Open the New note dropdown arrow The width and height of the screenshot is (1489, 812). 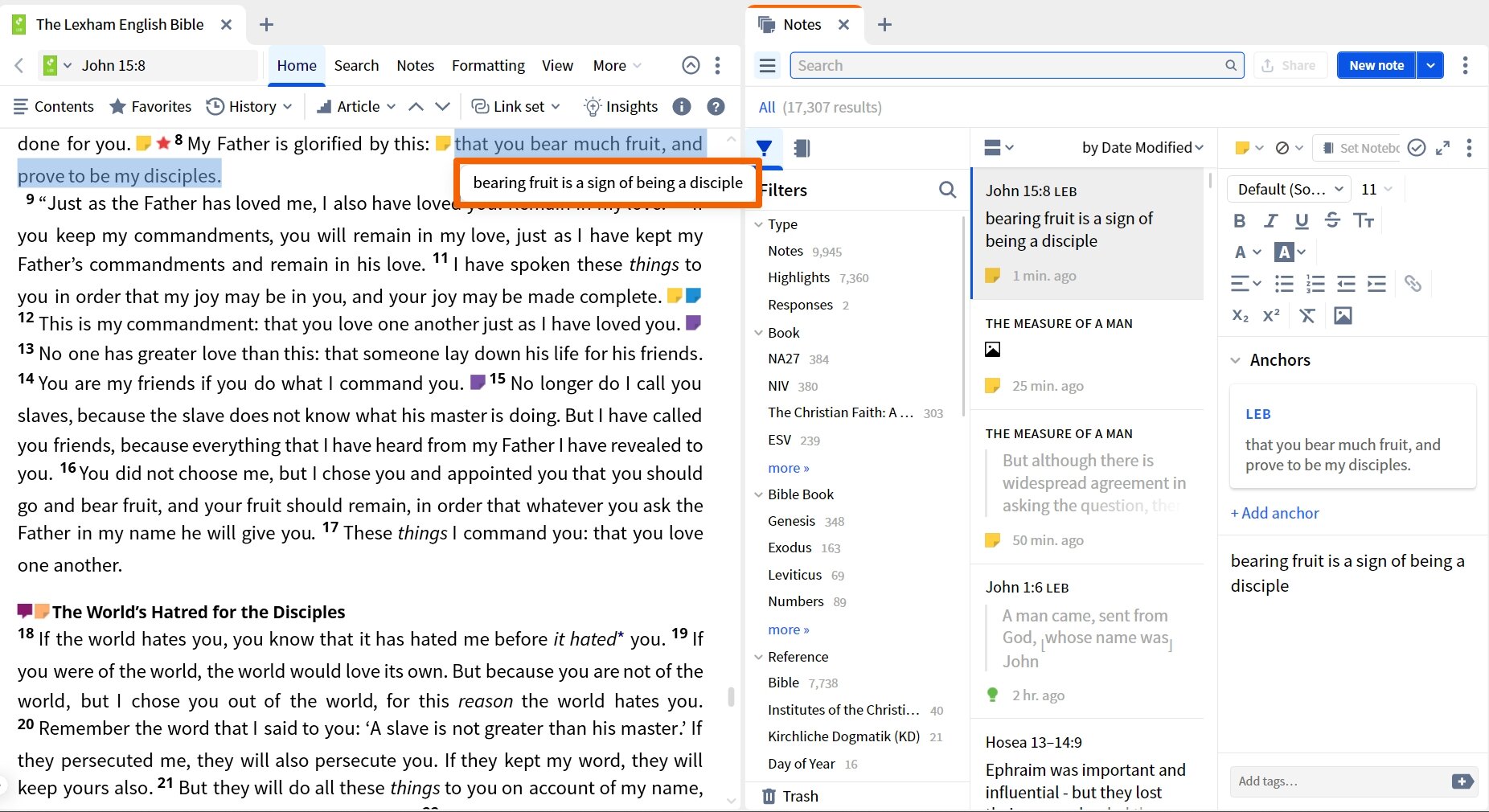[1430, 65]
